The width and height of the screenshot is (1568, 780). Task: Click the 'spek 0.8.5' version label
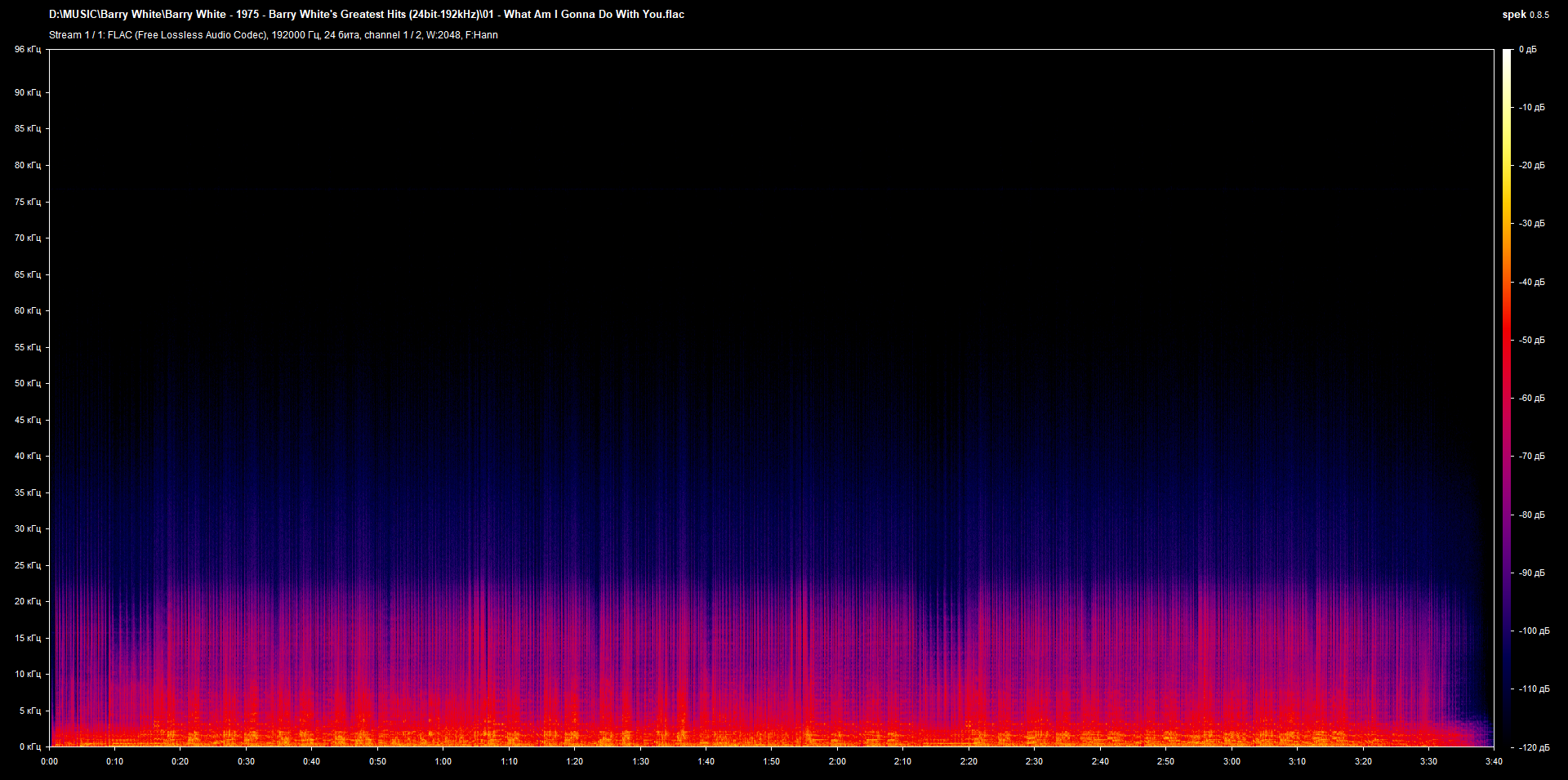[x=1526, y=15]
